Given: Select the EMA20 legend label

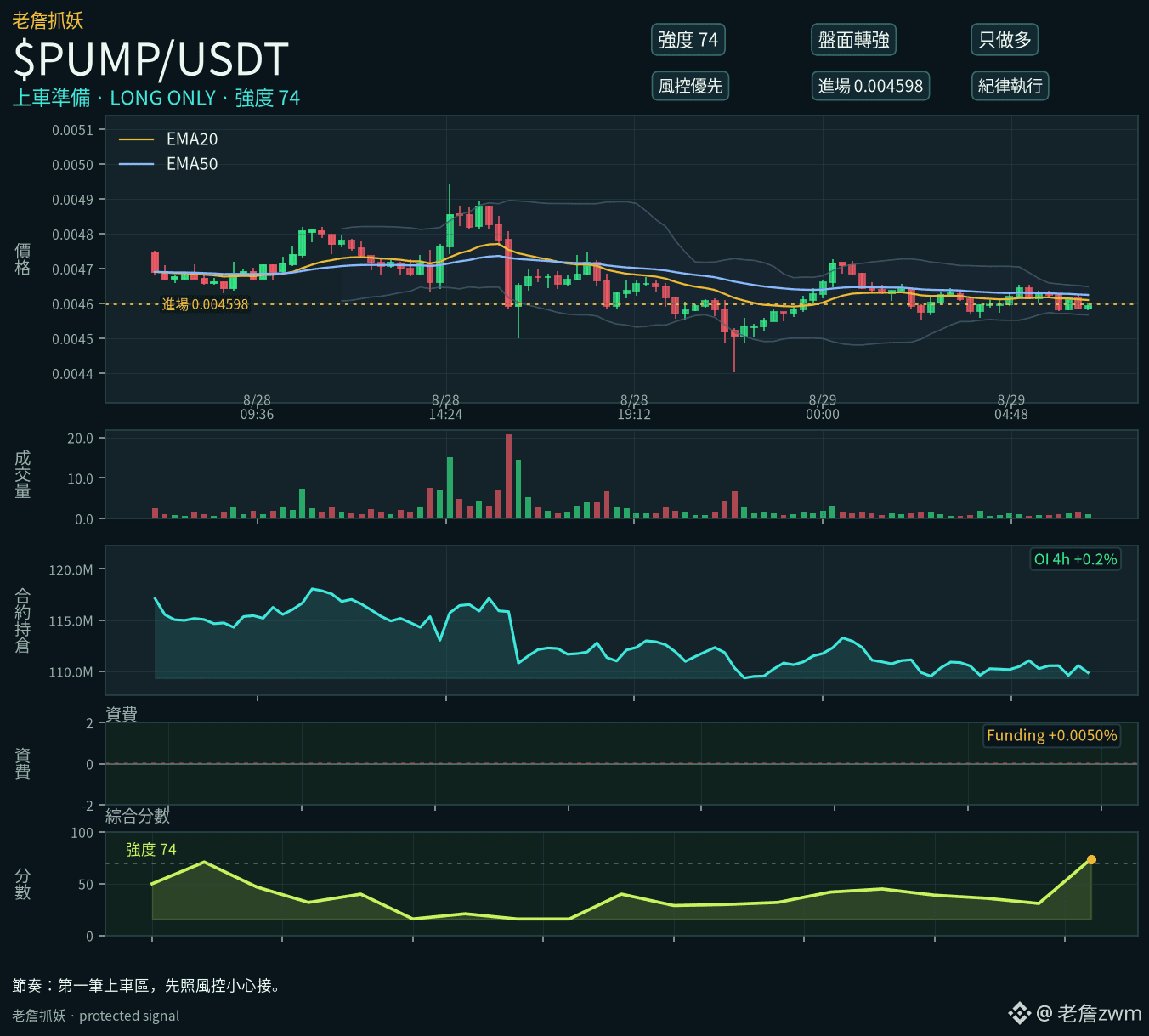Looking at the screenshot, I should click(192, 139).
